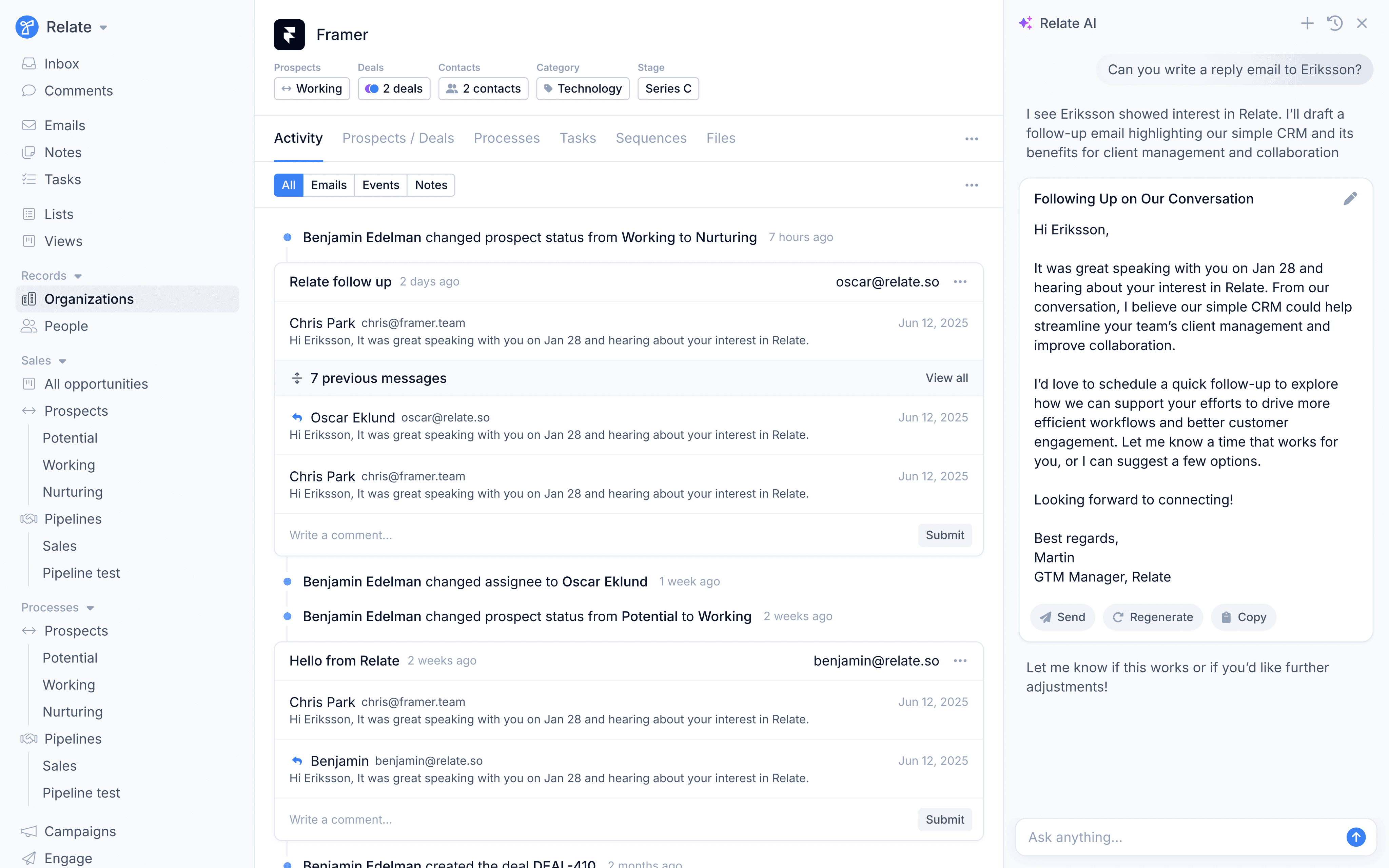The height and width of the screenshot is (868, 1389).
Task: Switch activity filter to Events
Action: (380, 185)
